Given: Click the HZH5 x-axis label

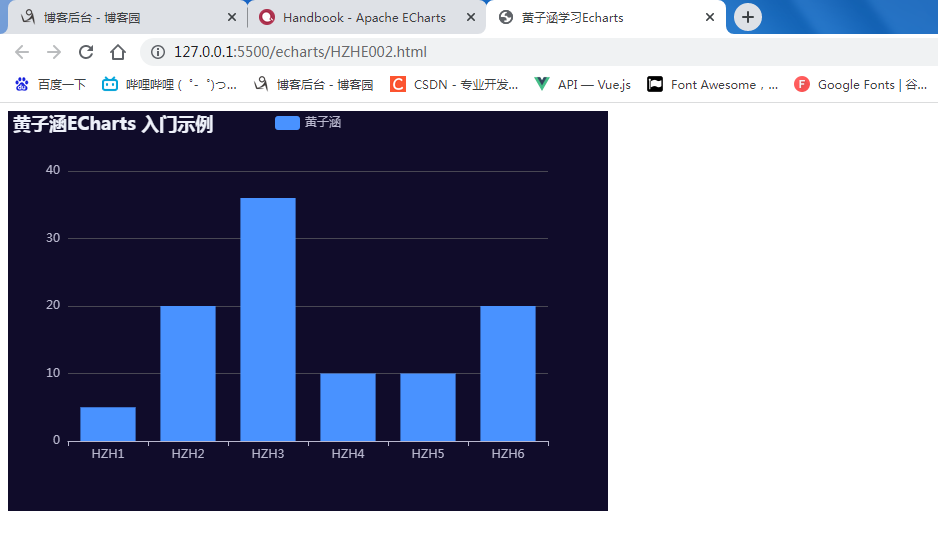Looking at the screenshot, I should 428,454.
